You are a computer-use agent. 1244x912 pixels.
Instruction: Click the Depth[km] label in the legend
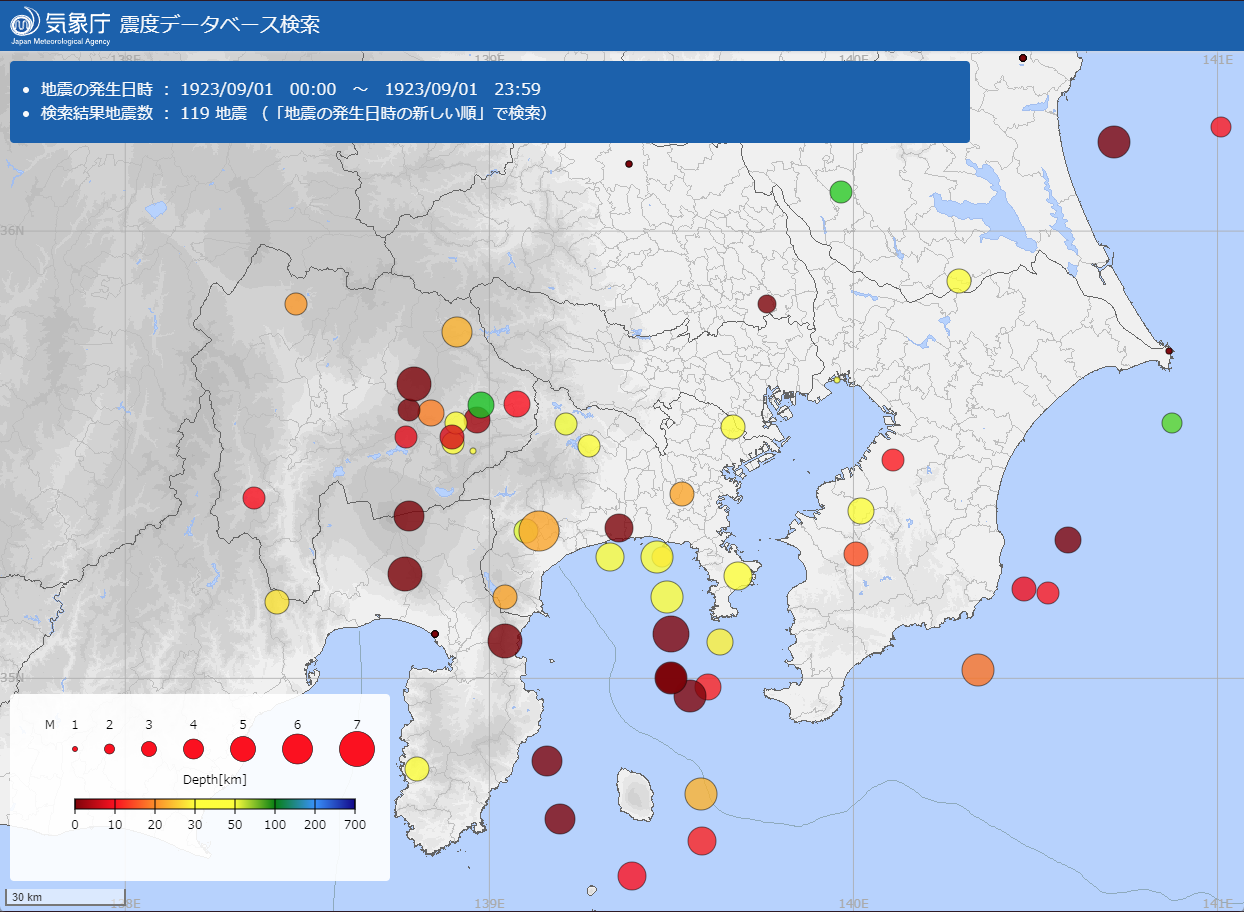[x=215, y=779]
